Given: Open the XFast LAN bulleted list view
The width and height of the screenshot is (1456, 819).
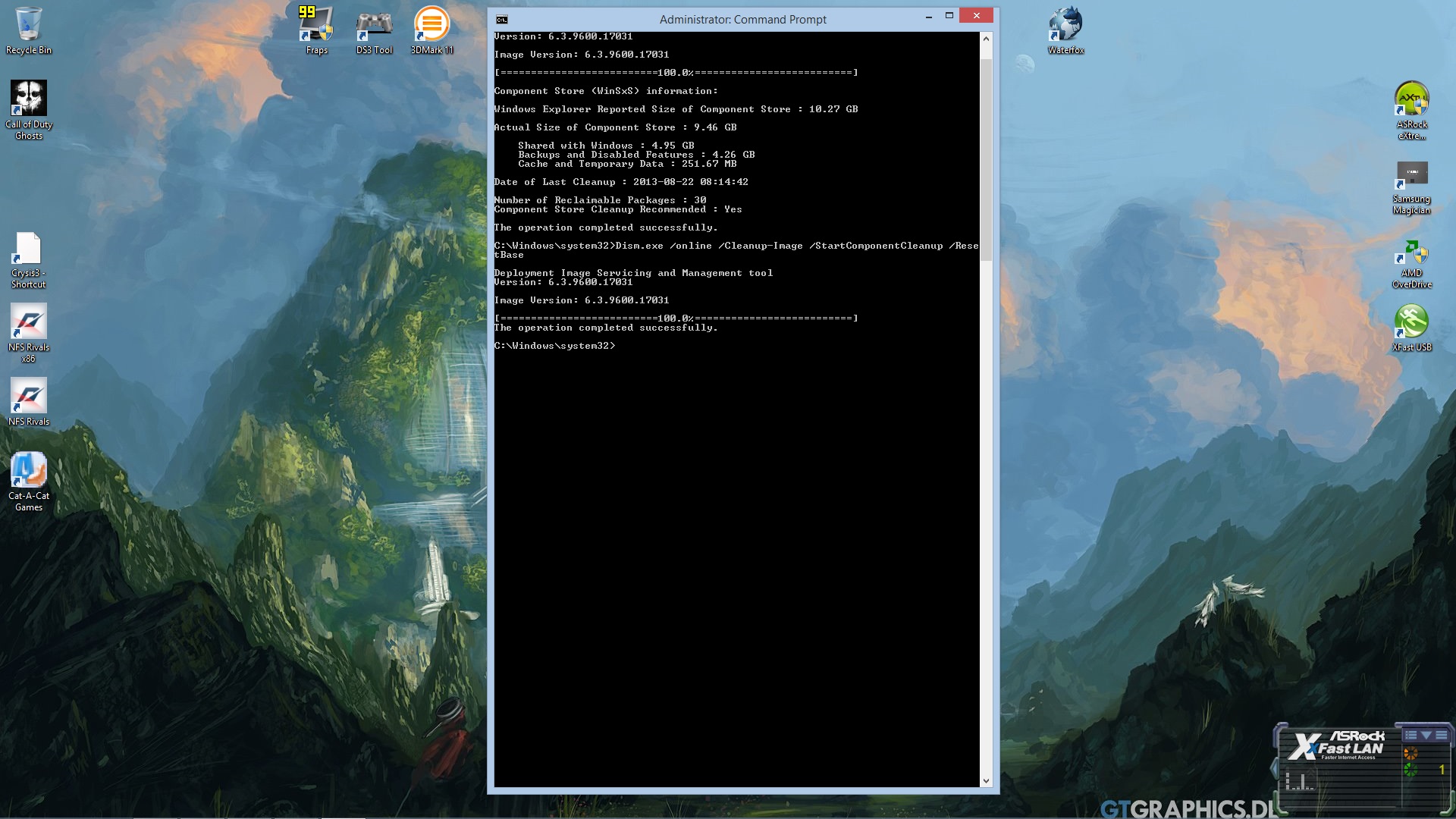Looking at the screenshot, I should tap(1410, 735).
